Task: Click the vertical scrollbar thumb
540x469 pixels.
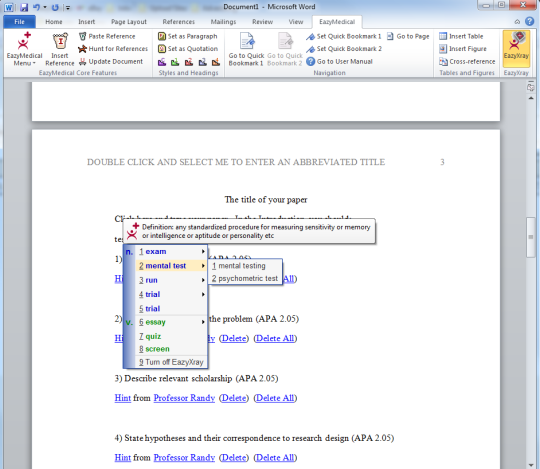Action: click(531, 237)
